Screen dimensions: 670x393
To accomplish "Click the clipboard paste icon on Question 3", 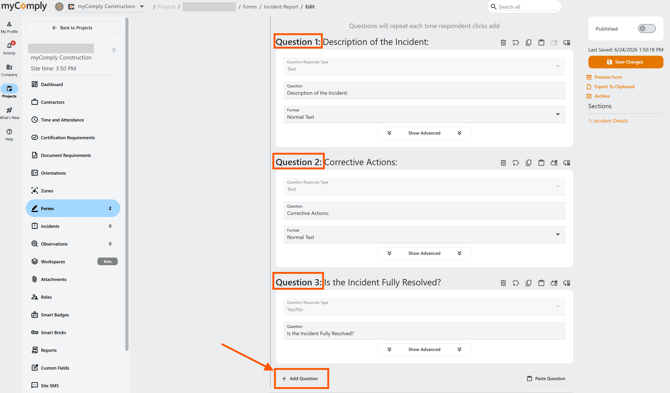I will pos(541,283).
